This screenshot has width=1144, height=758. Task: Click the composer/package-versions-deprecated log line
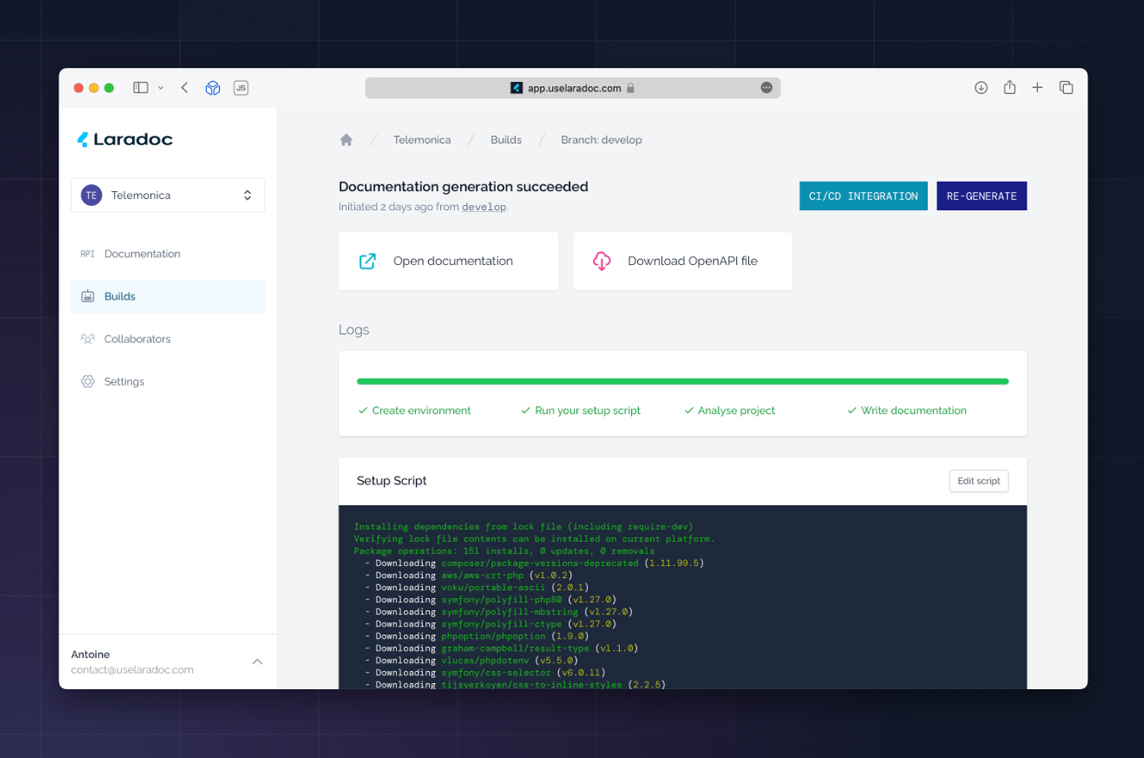[x=535, y=563]
